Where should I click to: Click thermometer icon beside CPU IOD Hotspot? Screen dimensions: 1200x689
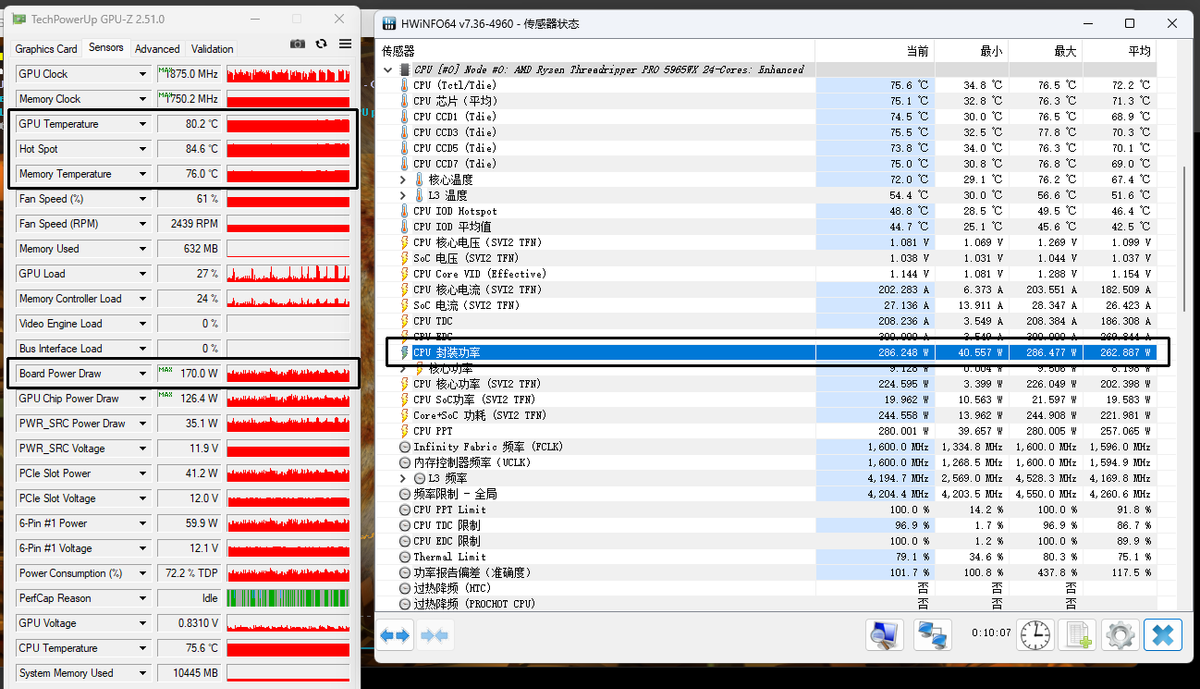(404, 212)
